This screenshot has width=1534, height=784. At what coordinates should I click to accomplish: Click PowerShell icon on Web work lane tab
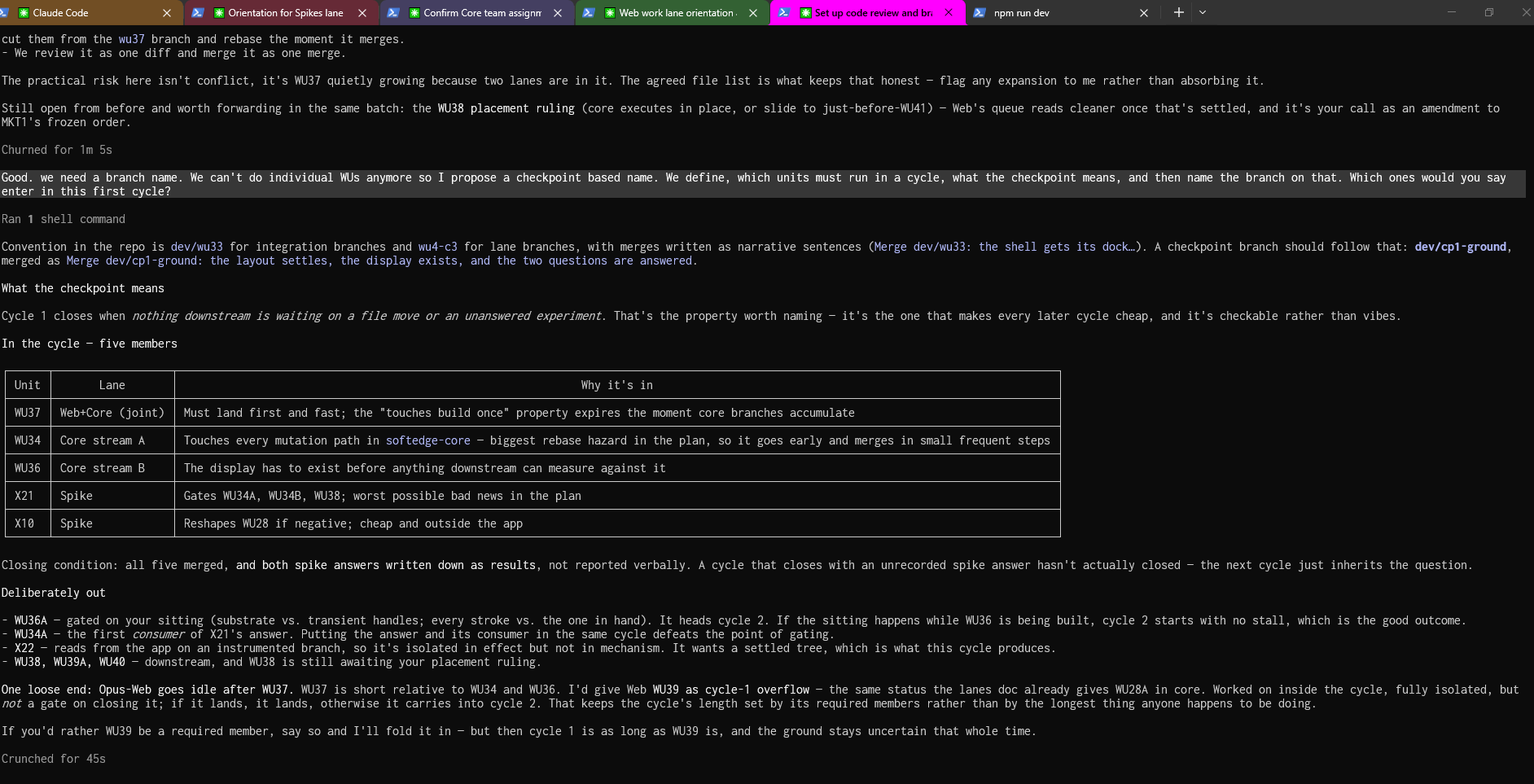pos(589,13)
